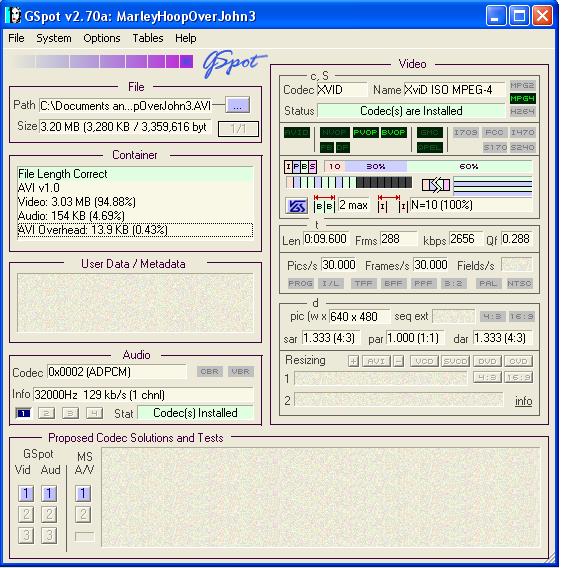Open the Options menu

point(102,38)
